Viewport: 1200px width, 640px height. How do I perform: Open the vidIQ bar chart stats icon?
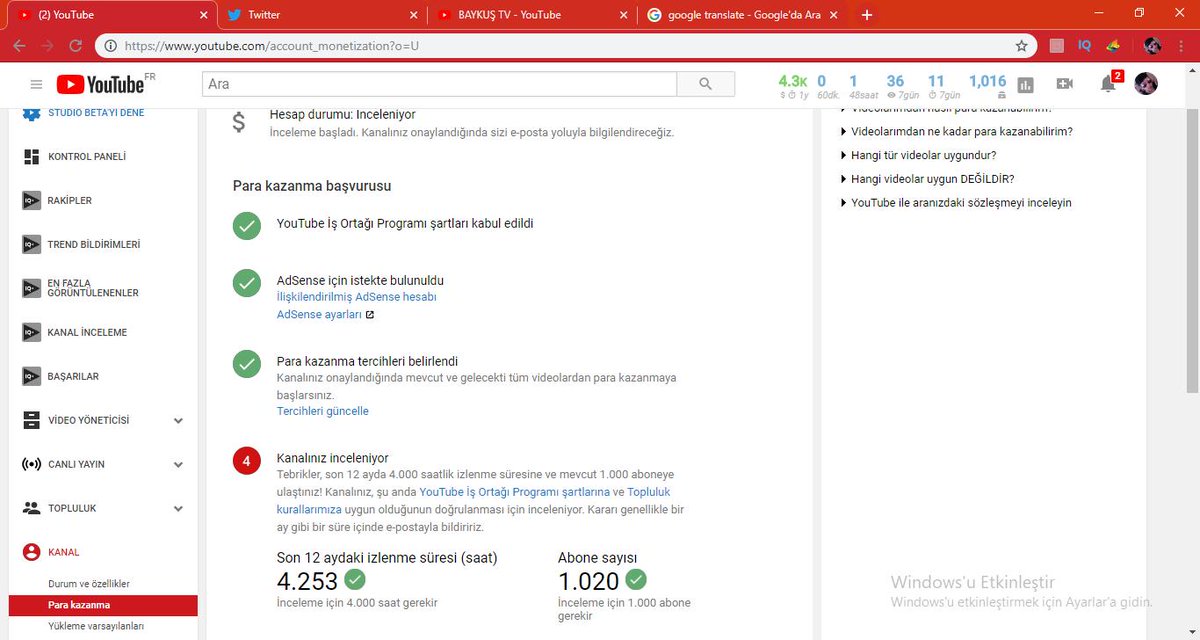[x=1025, y=85]
